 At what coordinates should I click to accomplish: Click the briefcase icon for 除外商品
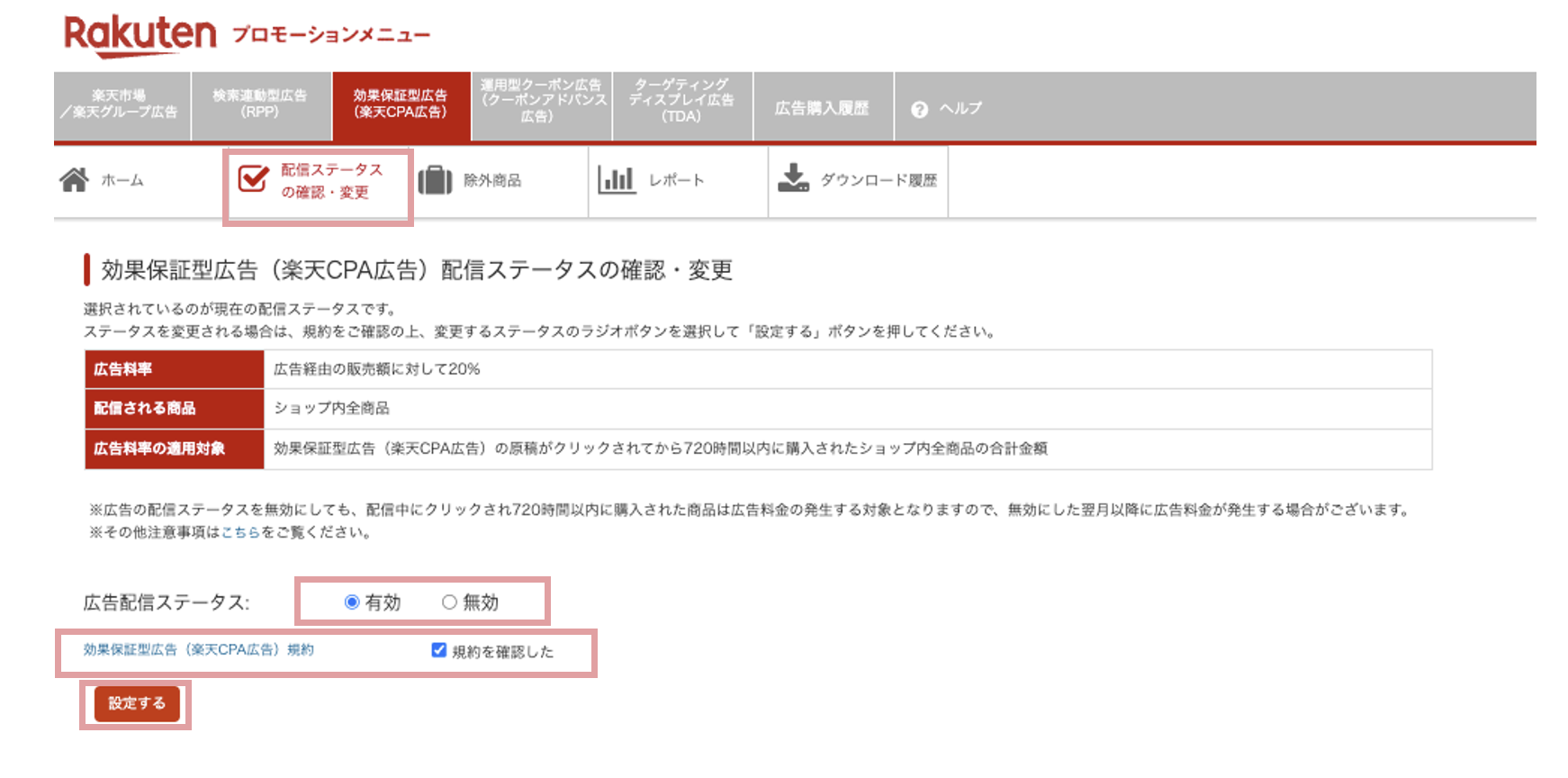(435, 180)
